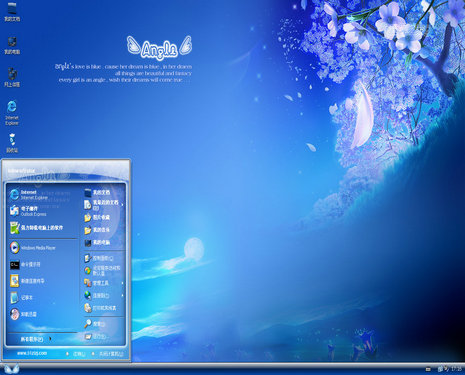Open the command prompt black icon
Viewport: 465px width, 375px height.
pyautogui.click(x=15, y=265)
